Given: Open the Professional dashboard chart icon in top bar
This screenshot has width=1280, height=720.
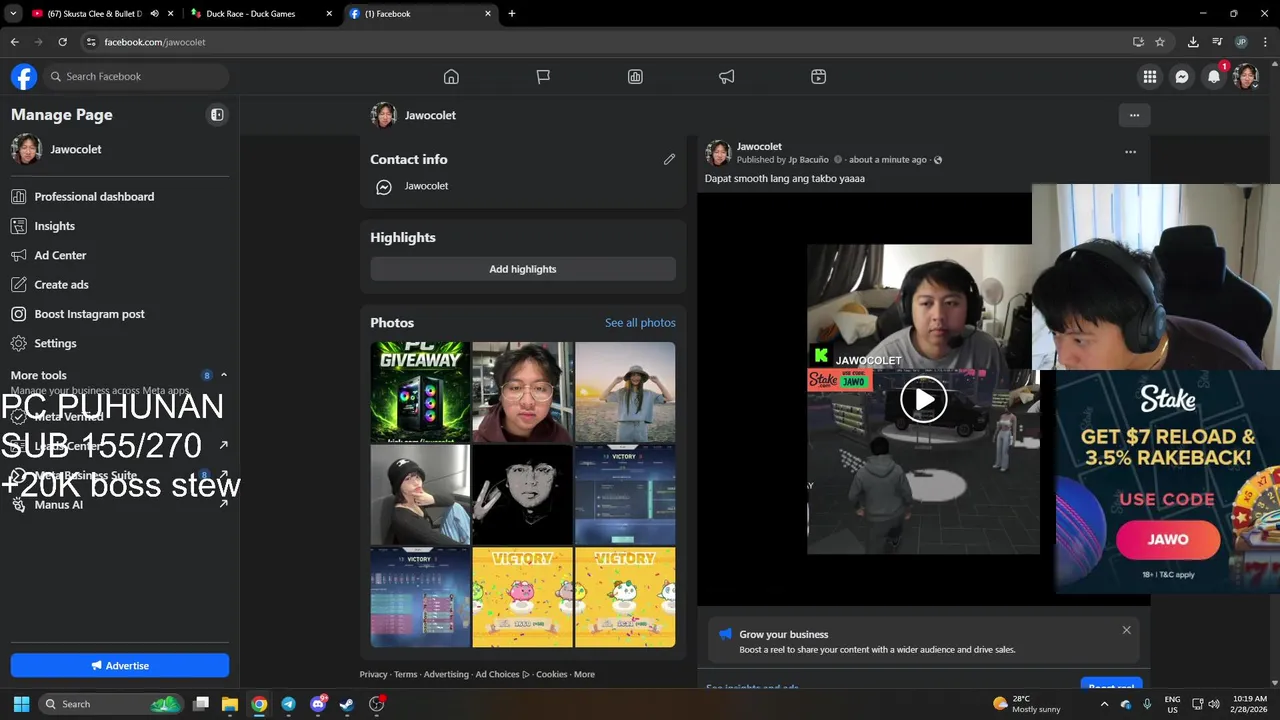Looking at the screenshot, I should pyautogui.click(x=635, y=77).
